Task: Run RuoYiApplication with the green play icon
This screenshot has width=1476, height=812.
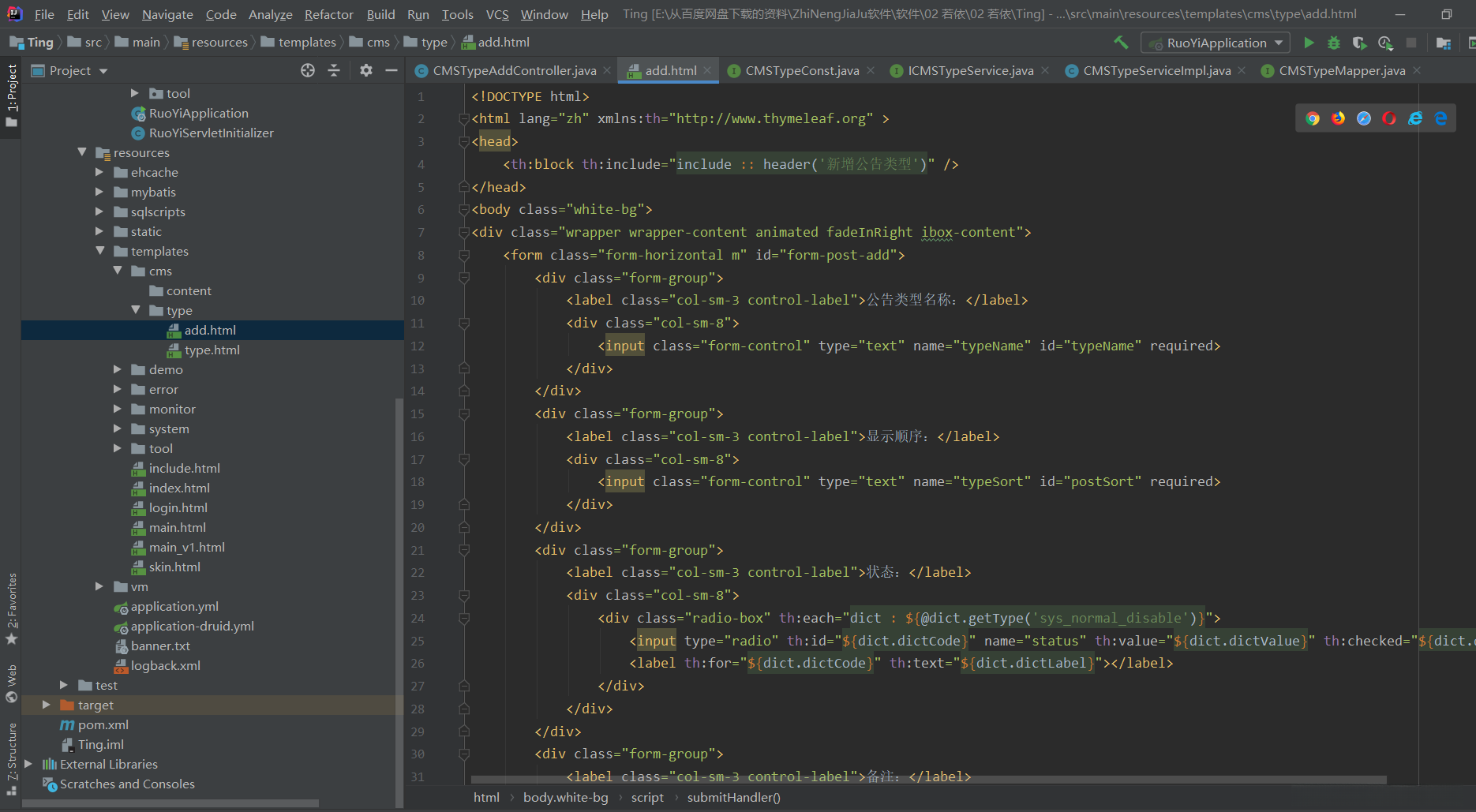Action: point(1309,43)
